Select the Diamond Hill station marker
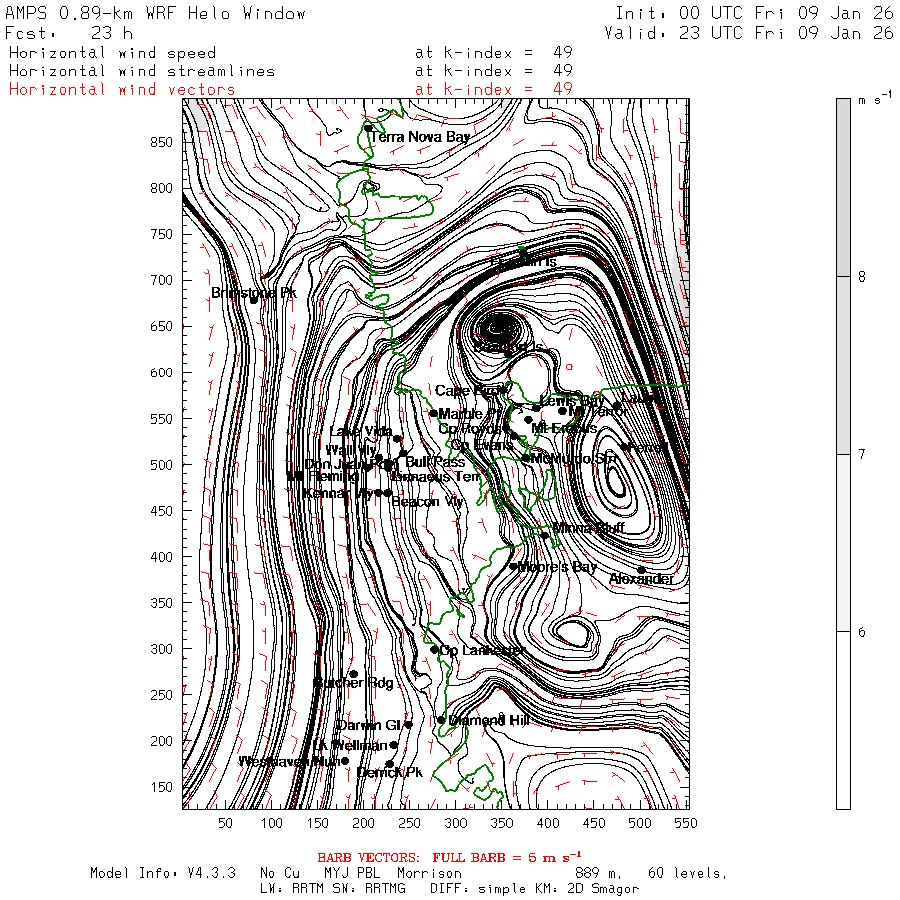900x900 pixels. [440, 720]
